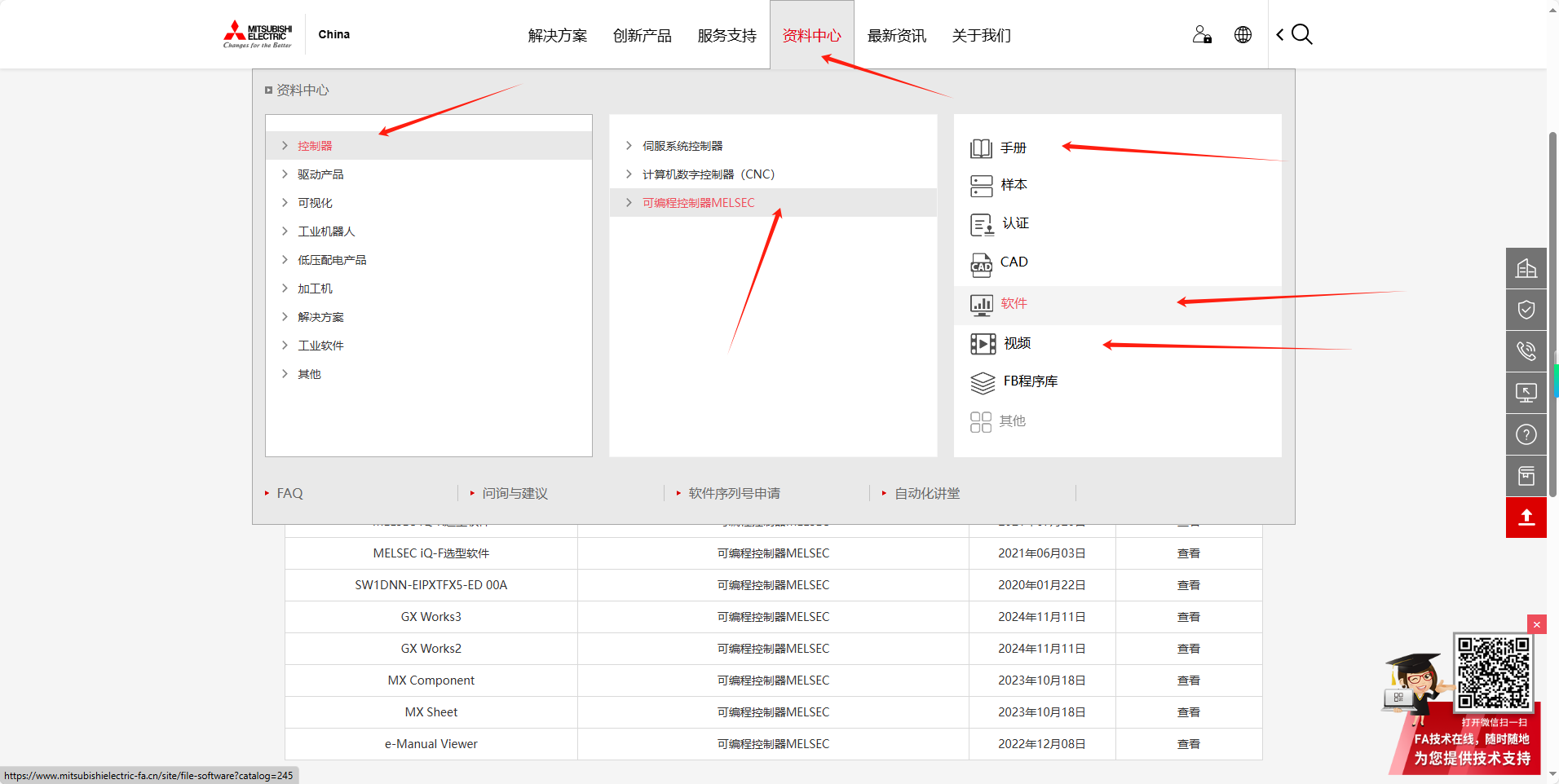Open 软件 software icon
The height and width of the screenshot is (784, 1559).
[981, 305]
